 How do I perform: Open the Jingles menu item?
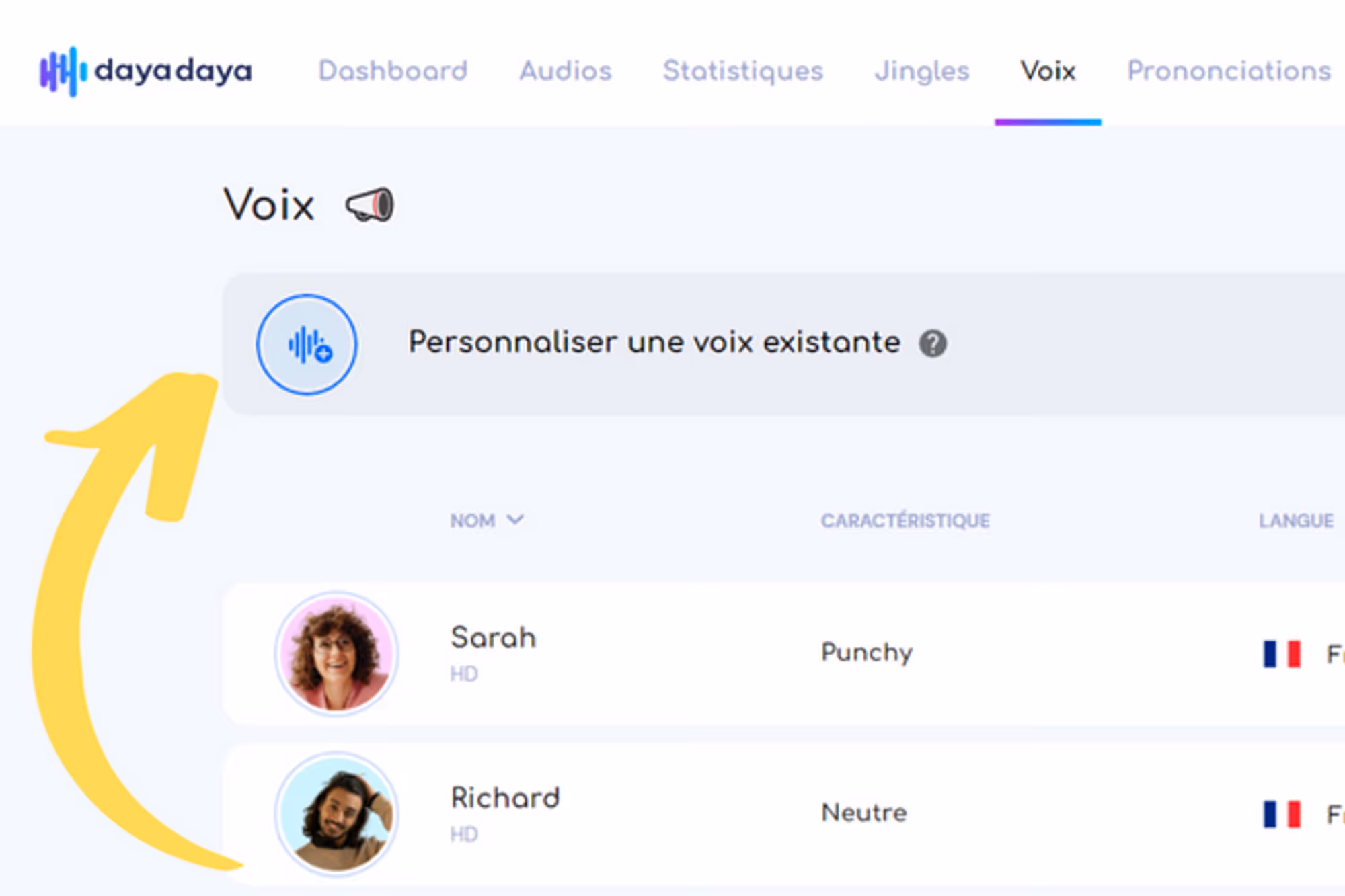(922, 71)
